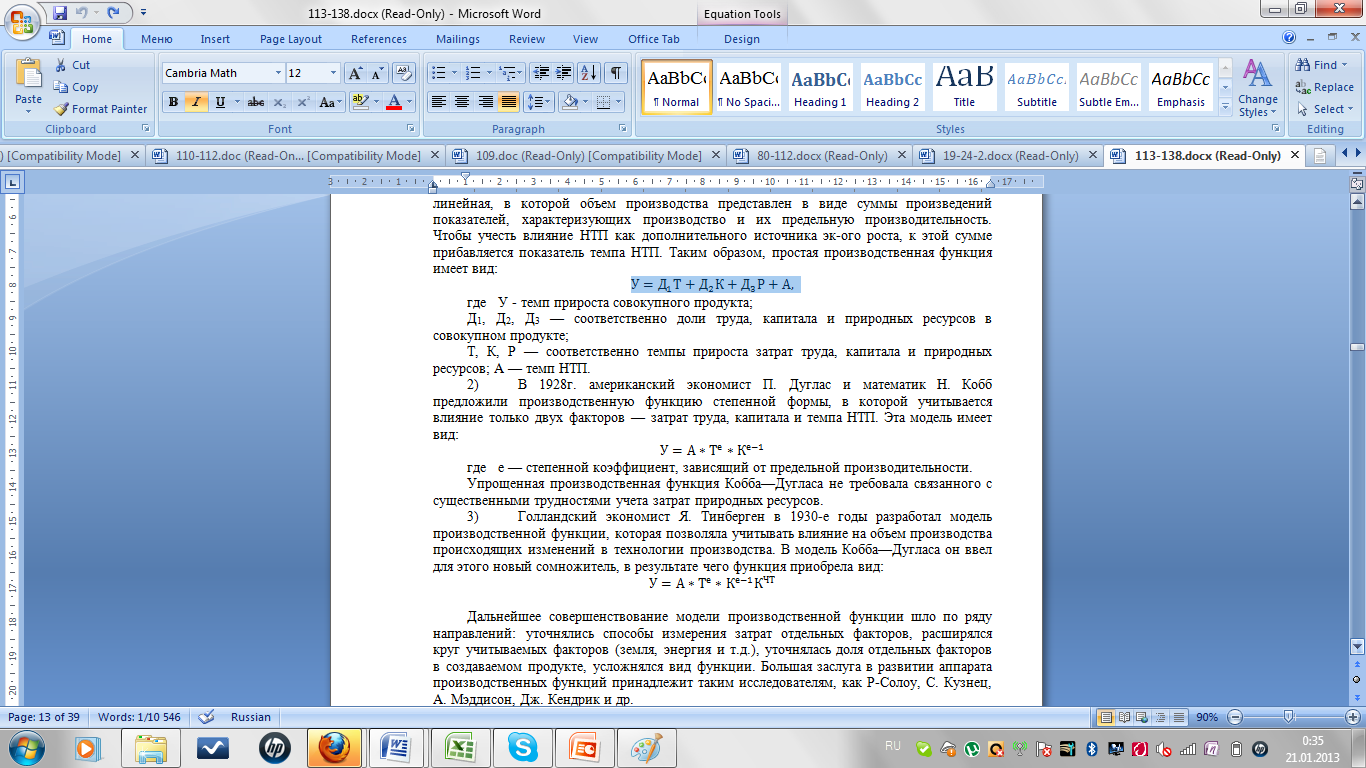This screenshot has height=768, width=1366.
Task: Toggle Print Layout view button
Action: [1106, 717]
